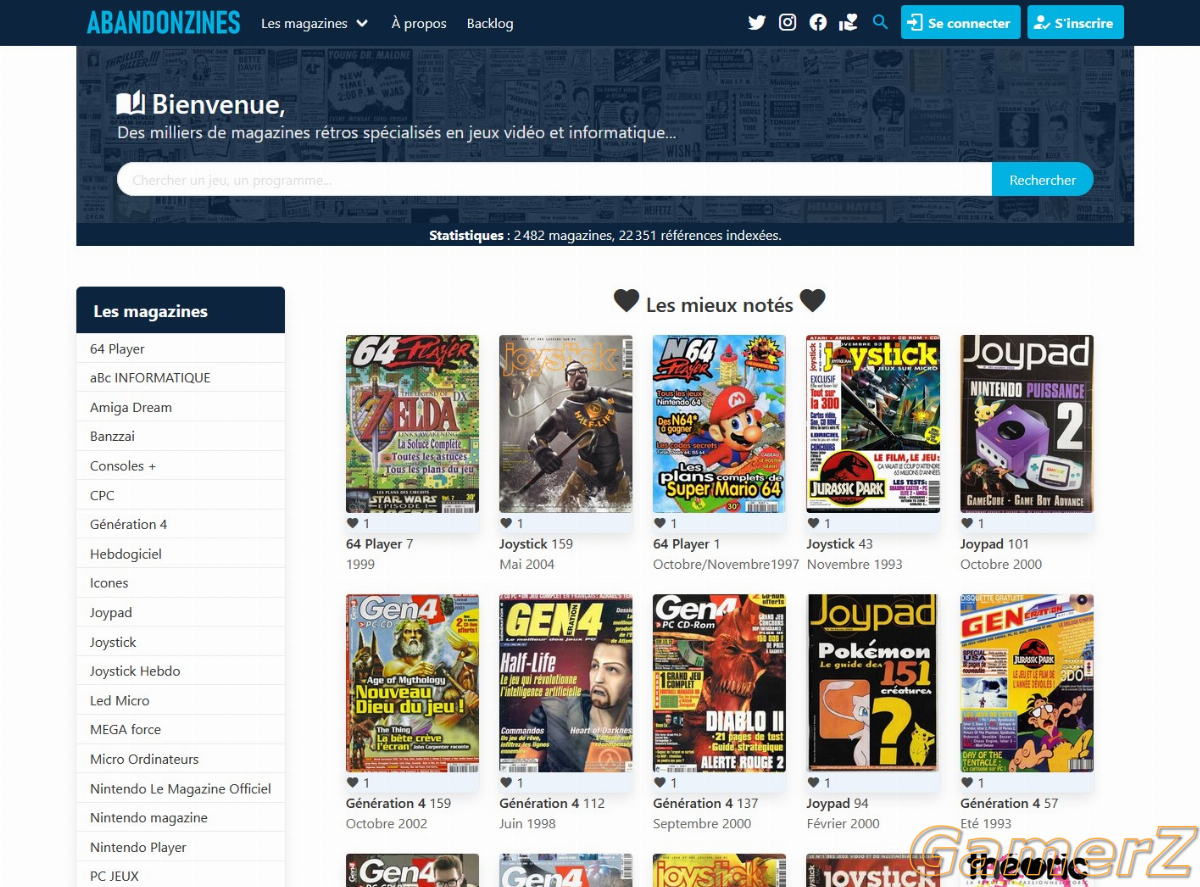The image size is (1200, 887).
Task: Focus the game search input field
Action: 554,180
